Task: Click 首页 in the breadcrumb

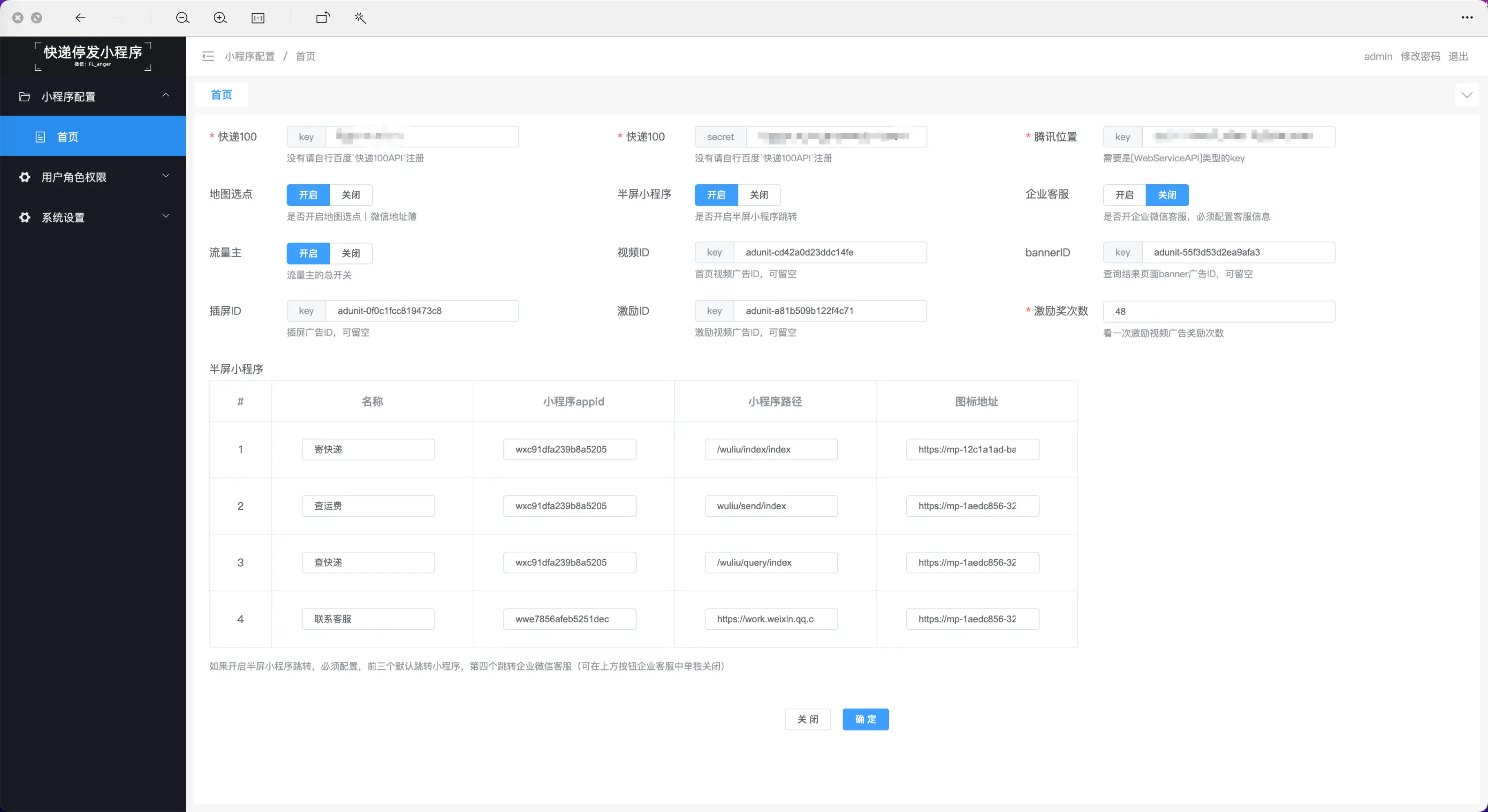Action: pyautogui.click(x=305, y=56)
